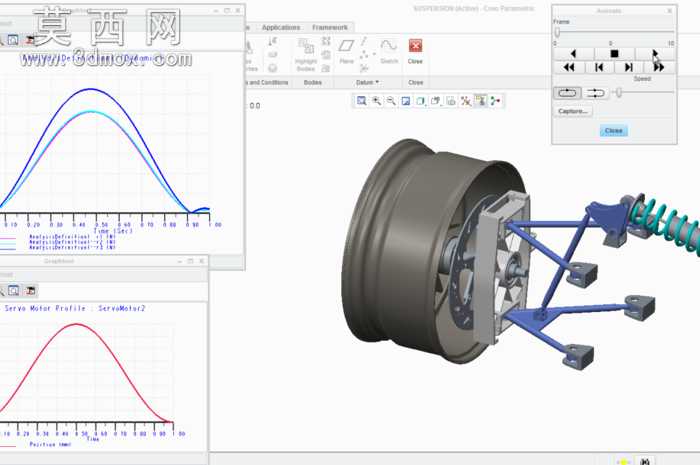Click the Zoom In graphics toolbar icon

point(376,101)
